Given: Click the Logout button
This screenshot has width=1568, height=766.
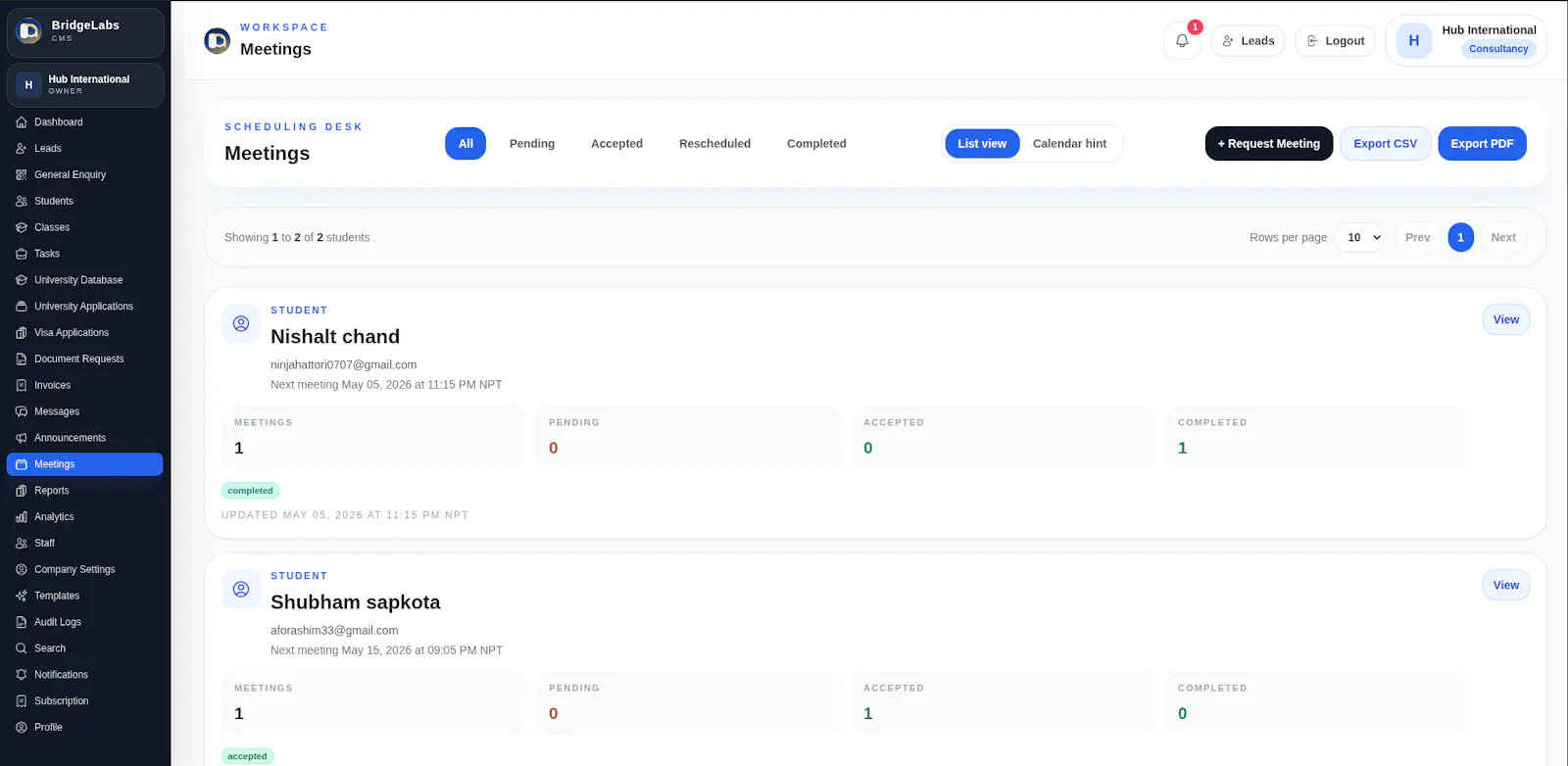Looking at the screenshot, I should tap(1335, 41).
